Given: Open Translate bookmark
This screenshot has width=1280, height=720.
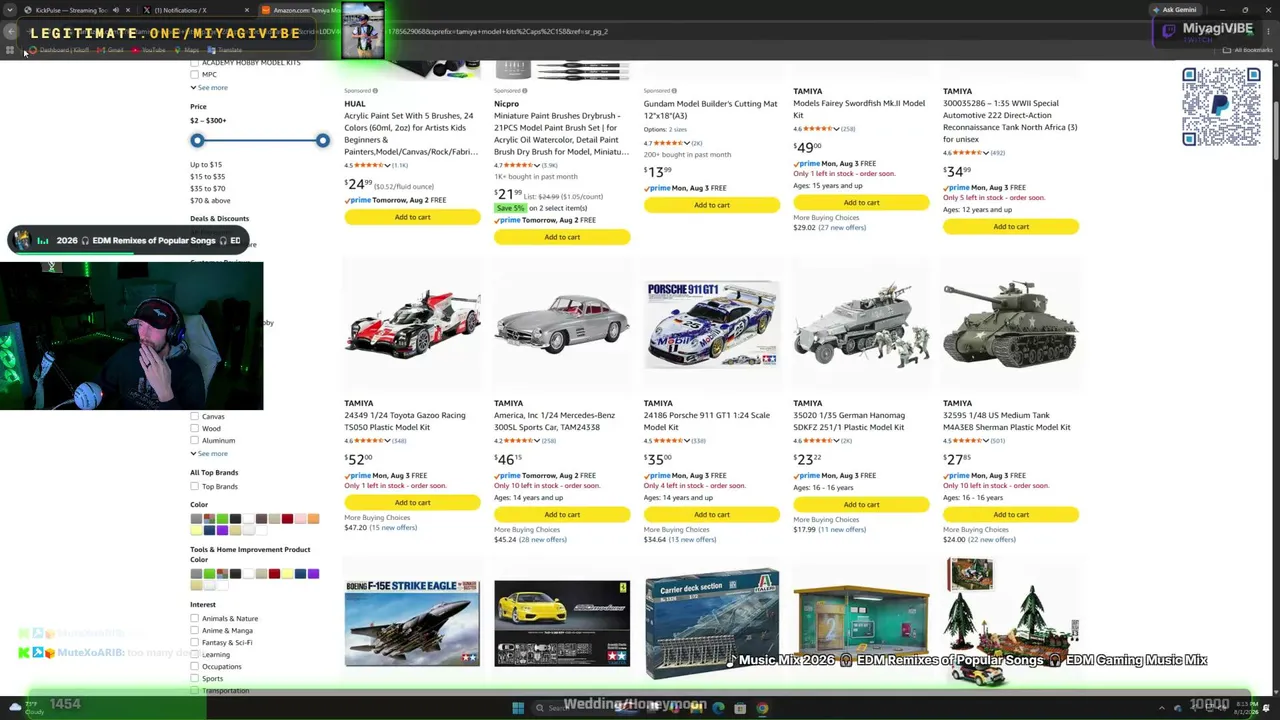Looking at the screenshot, I should click(x=225, y=50).
